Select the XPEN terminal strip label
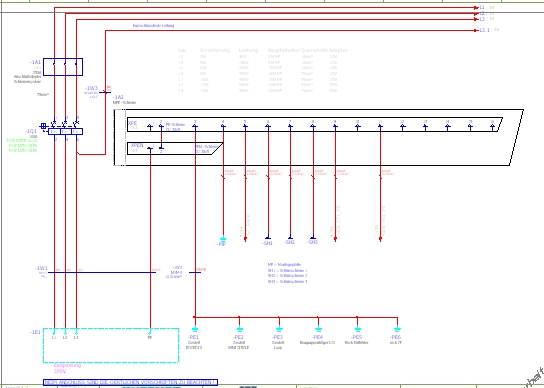This screenshot has width=544, height=388. point(136,145)
